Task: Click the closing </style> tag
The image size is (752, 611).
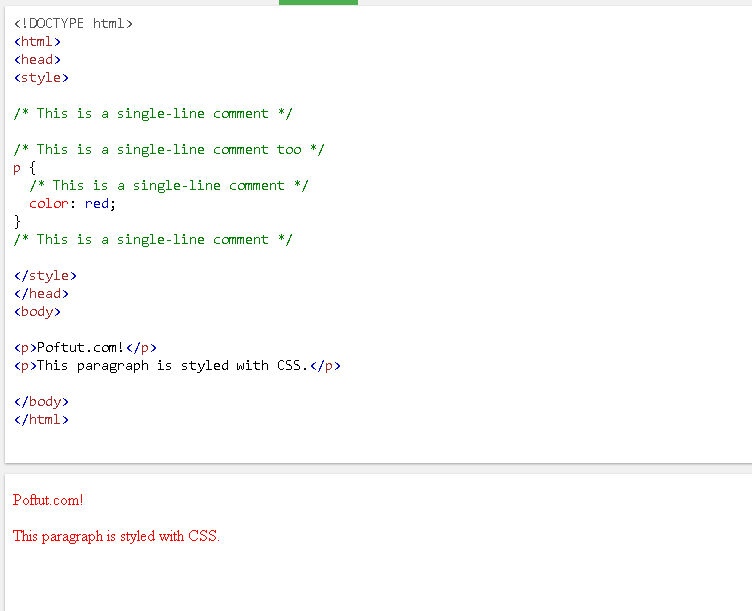Action: 45,276
